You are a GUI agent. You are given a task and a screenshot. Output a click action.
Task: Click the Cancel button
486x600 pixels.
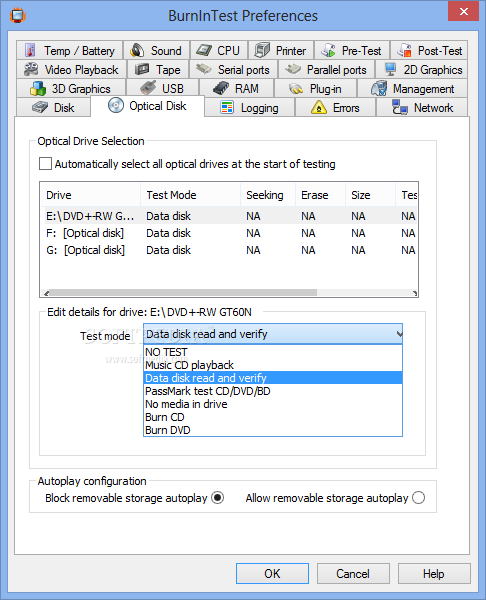pos(353,573)
